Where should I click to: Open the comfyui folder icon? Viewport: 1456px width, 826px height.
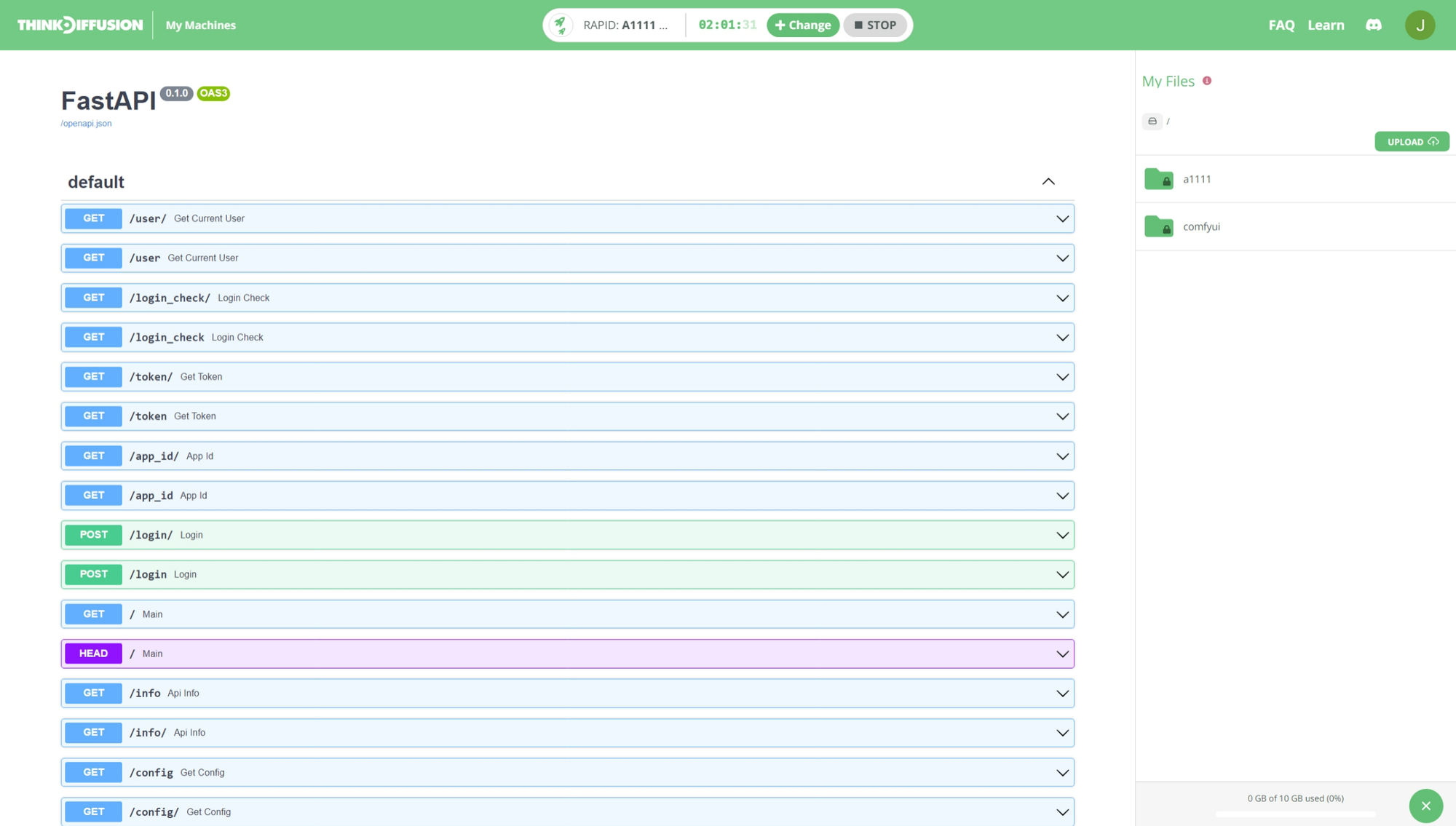point(1158,226)
